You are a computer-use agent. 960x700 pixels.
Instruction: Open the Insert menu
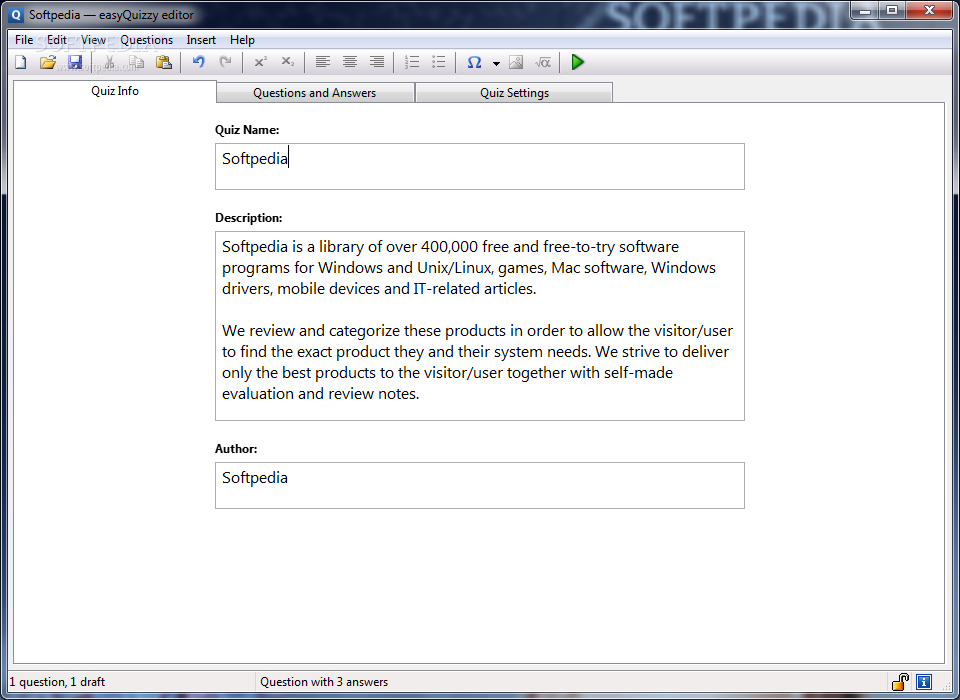201,40
